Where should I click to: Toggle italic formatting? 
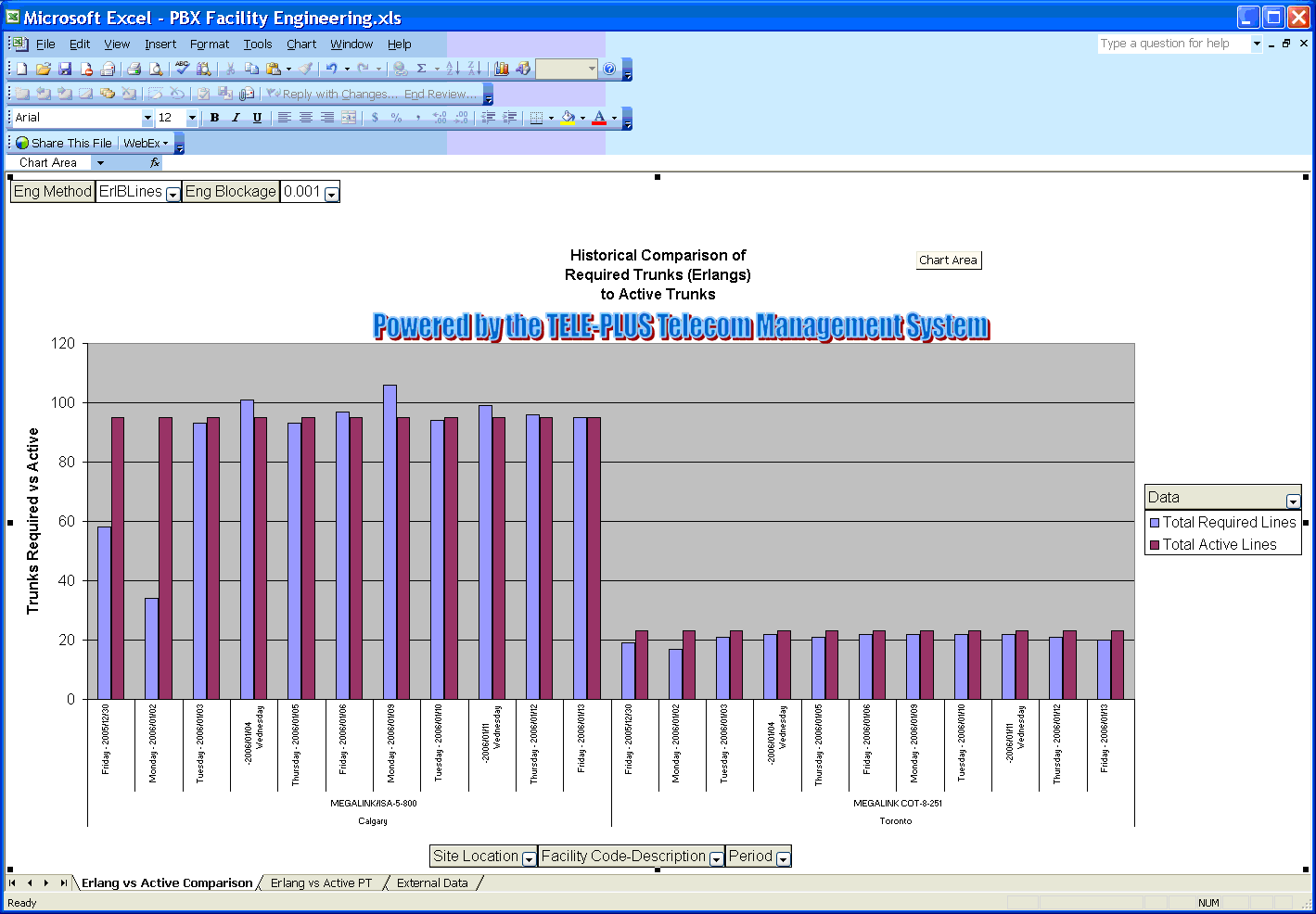click(236, 118)
